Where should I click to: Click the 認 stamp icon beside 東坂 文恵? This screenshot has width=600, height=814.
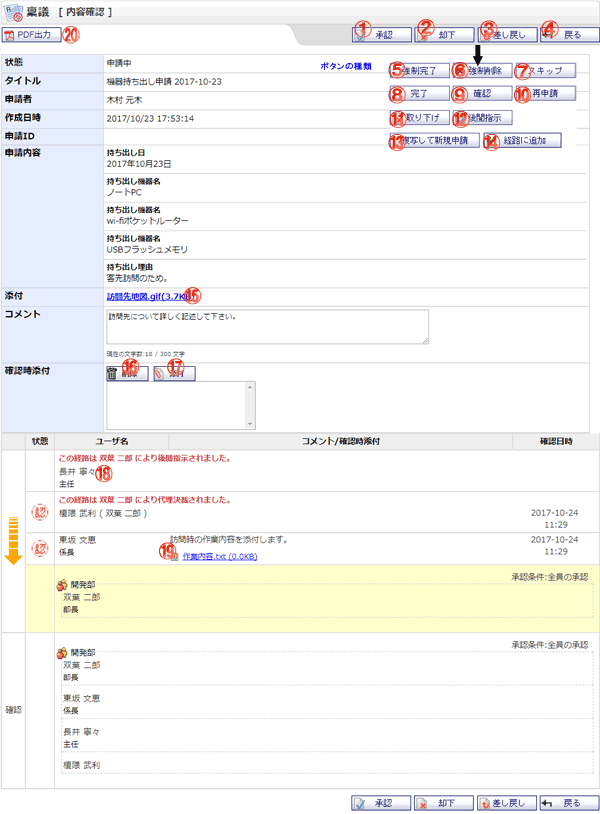tap(40, 548)
